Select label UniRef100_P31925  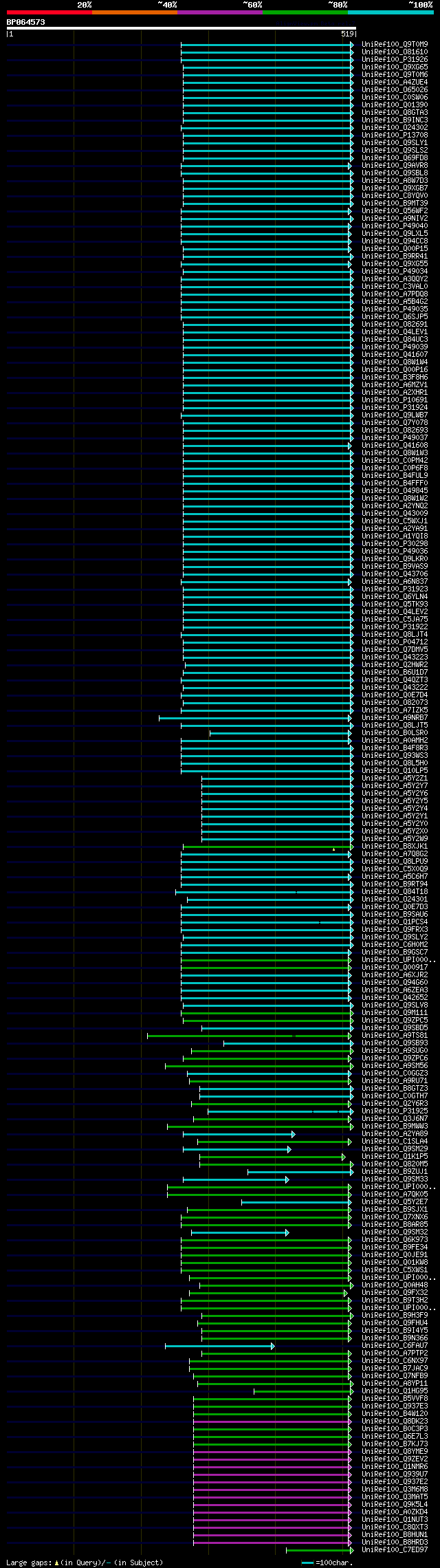point(395,1111)
